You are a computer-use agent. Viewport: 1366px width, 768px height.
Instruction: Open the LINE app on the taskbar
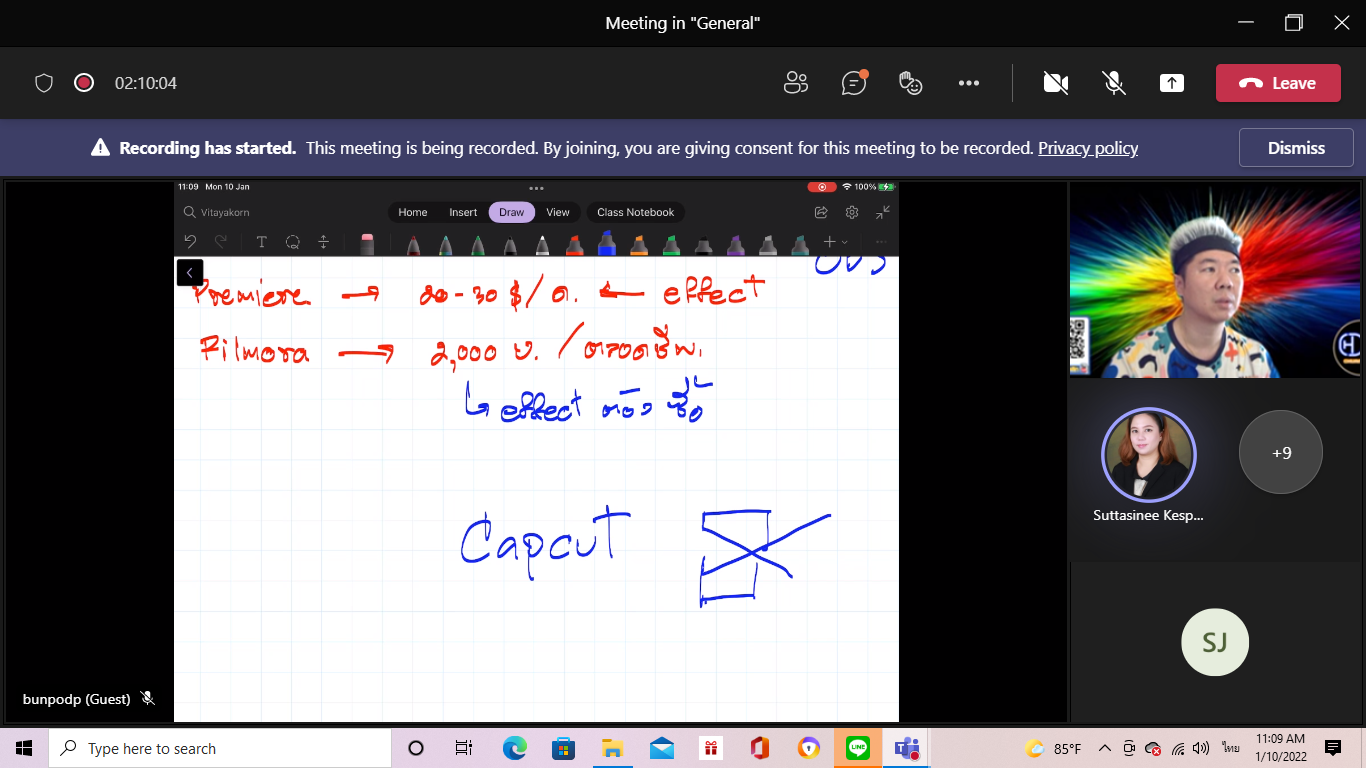pos(858,748)
